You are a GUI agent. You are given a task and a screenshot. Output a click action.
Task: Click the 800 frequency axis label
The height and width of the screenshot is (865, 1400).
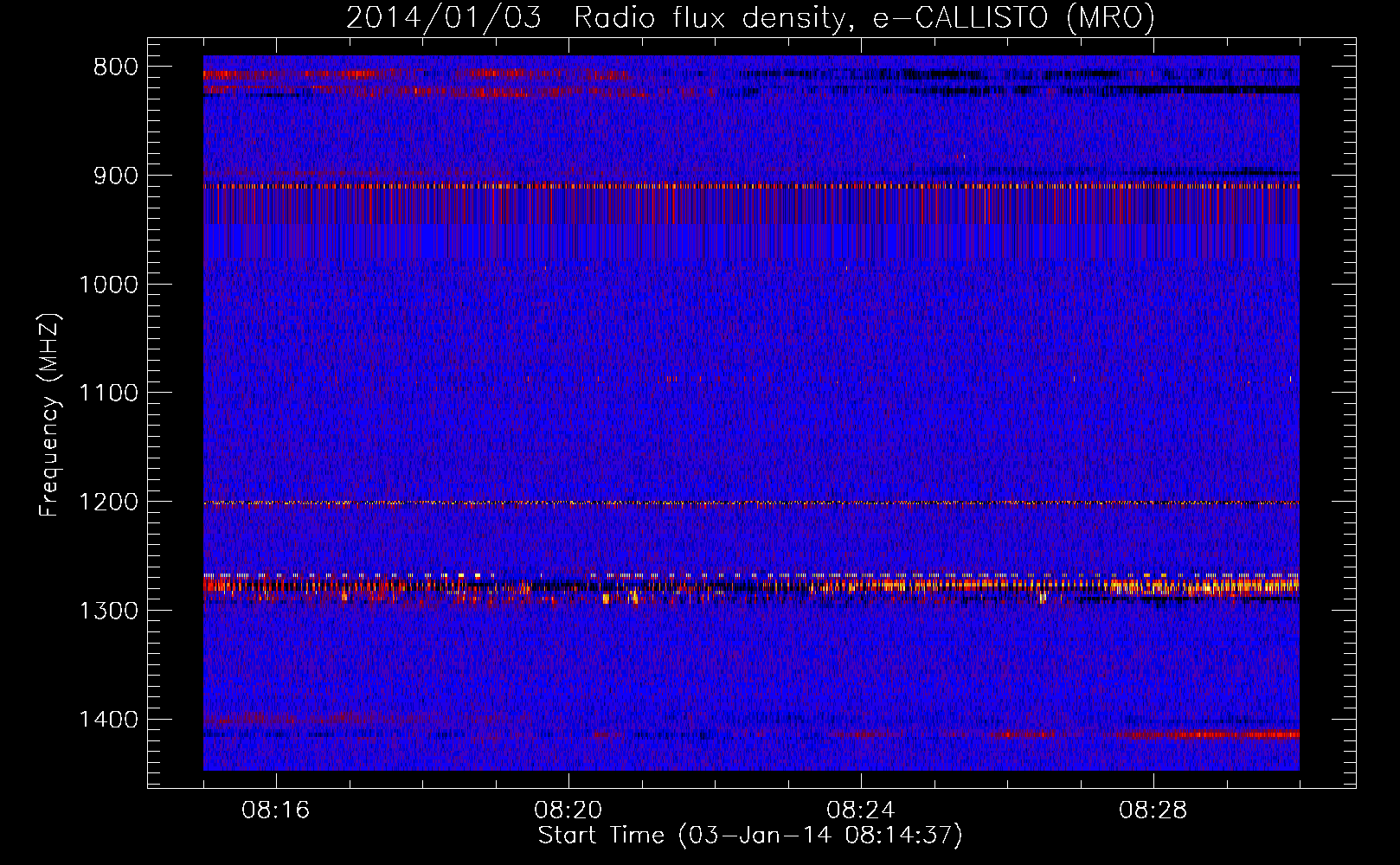pos(116,67)
